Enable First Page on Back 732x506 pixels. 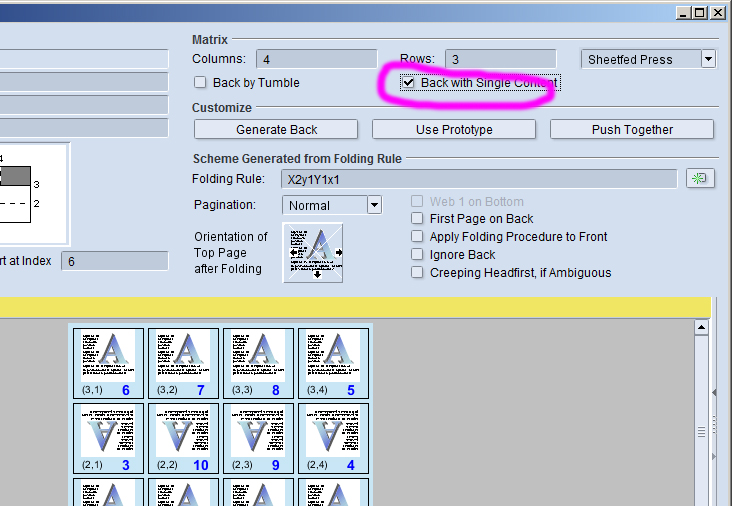[417, 218]
